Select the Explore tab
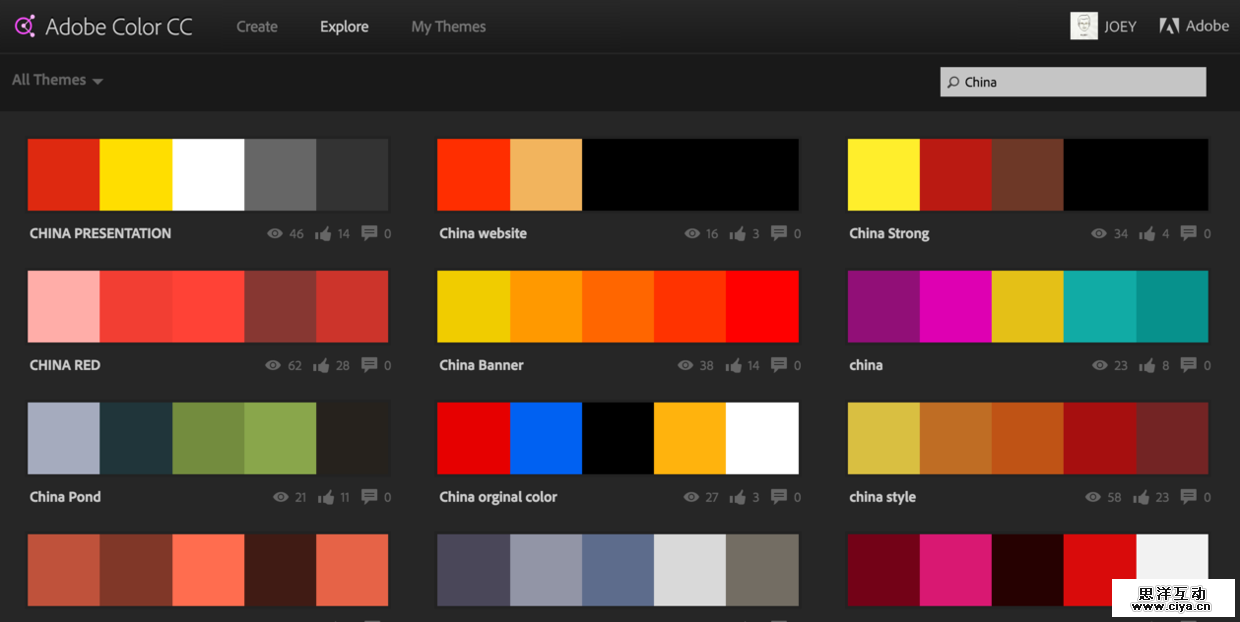The image size is (1240, 622). point(344,27)
